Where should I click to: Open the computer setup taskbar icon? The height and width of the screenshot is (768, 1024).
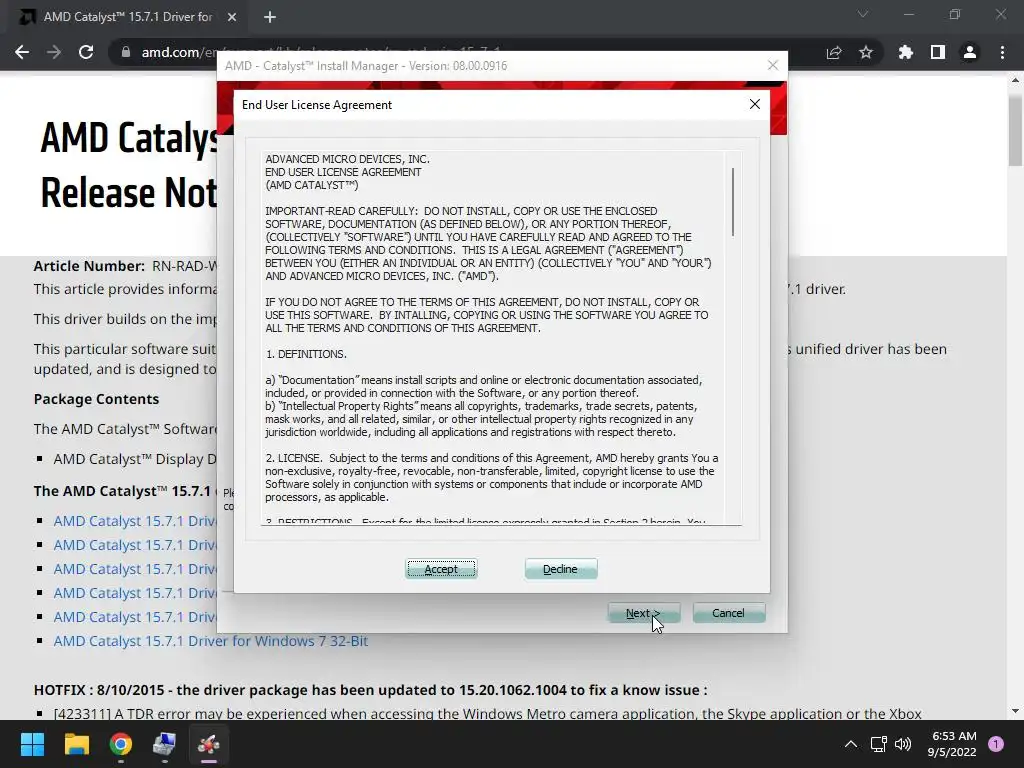(165, 744)
